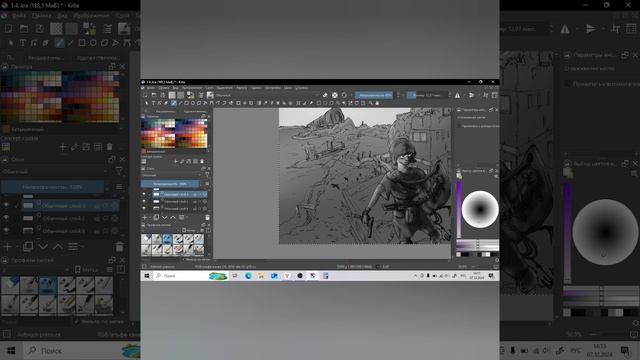Select the Text tool

point(153,103)
